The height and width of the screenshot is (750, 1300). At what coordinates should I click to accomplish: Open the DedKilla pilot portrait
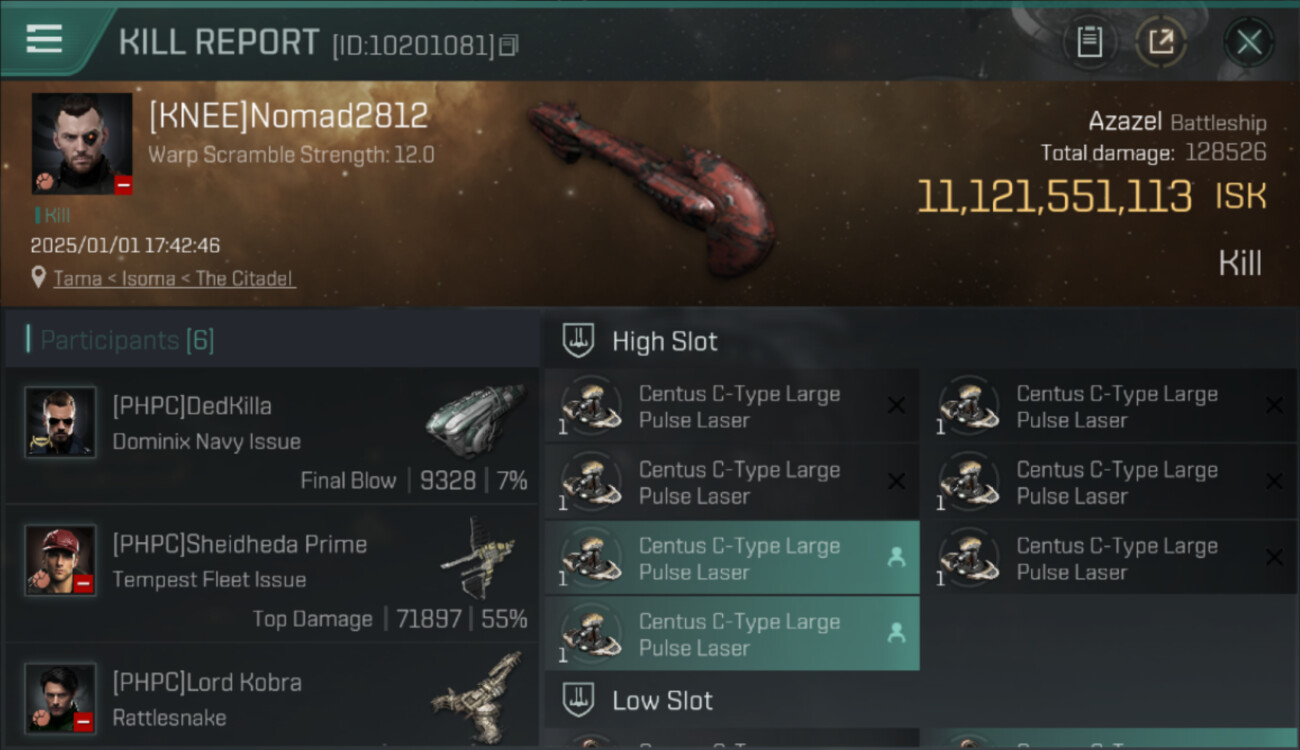(x=60, y=422)
